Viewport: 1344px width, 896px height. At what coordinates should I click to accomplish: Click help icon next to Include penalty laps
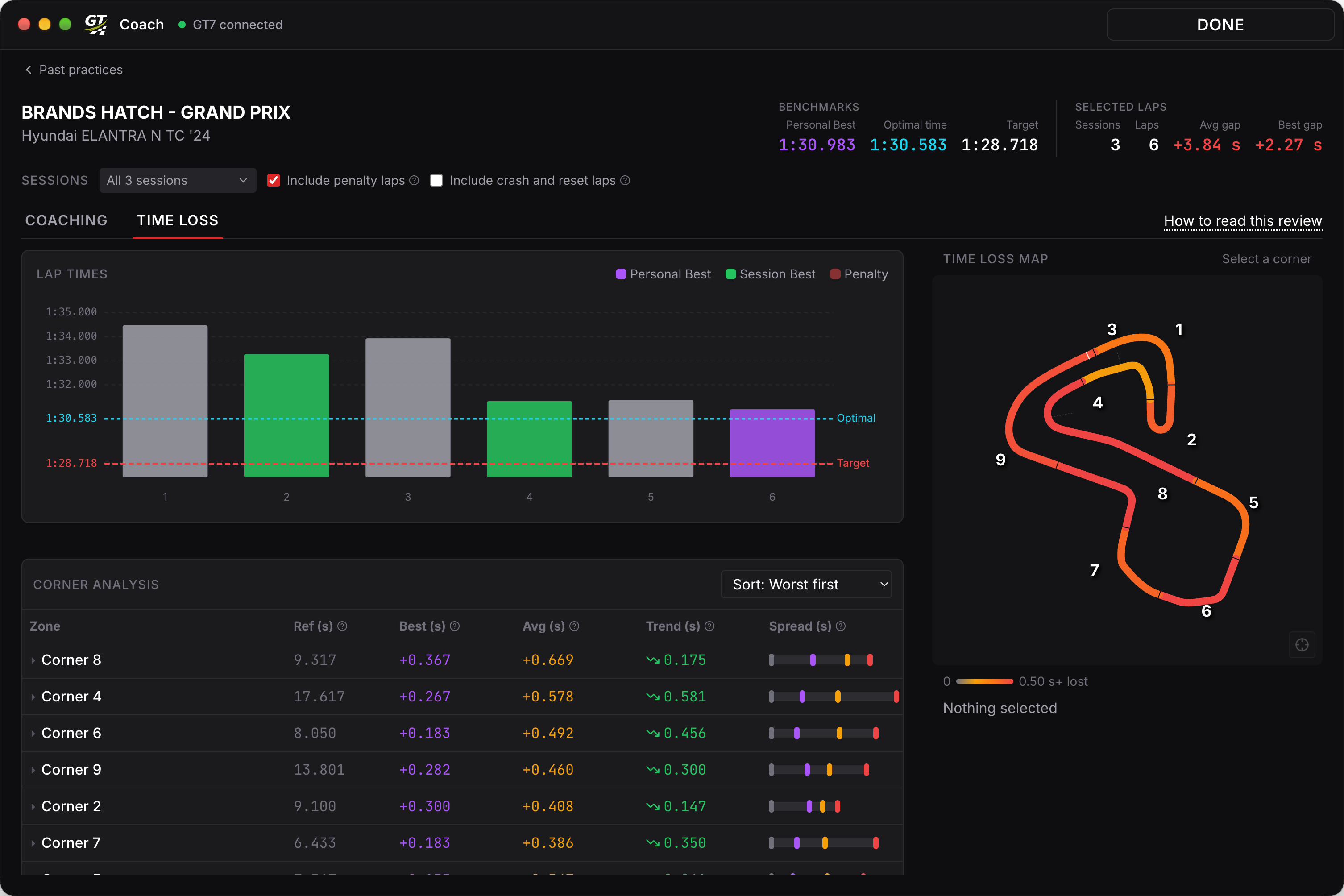point(414,181)
